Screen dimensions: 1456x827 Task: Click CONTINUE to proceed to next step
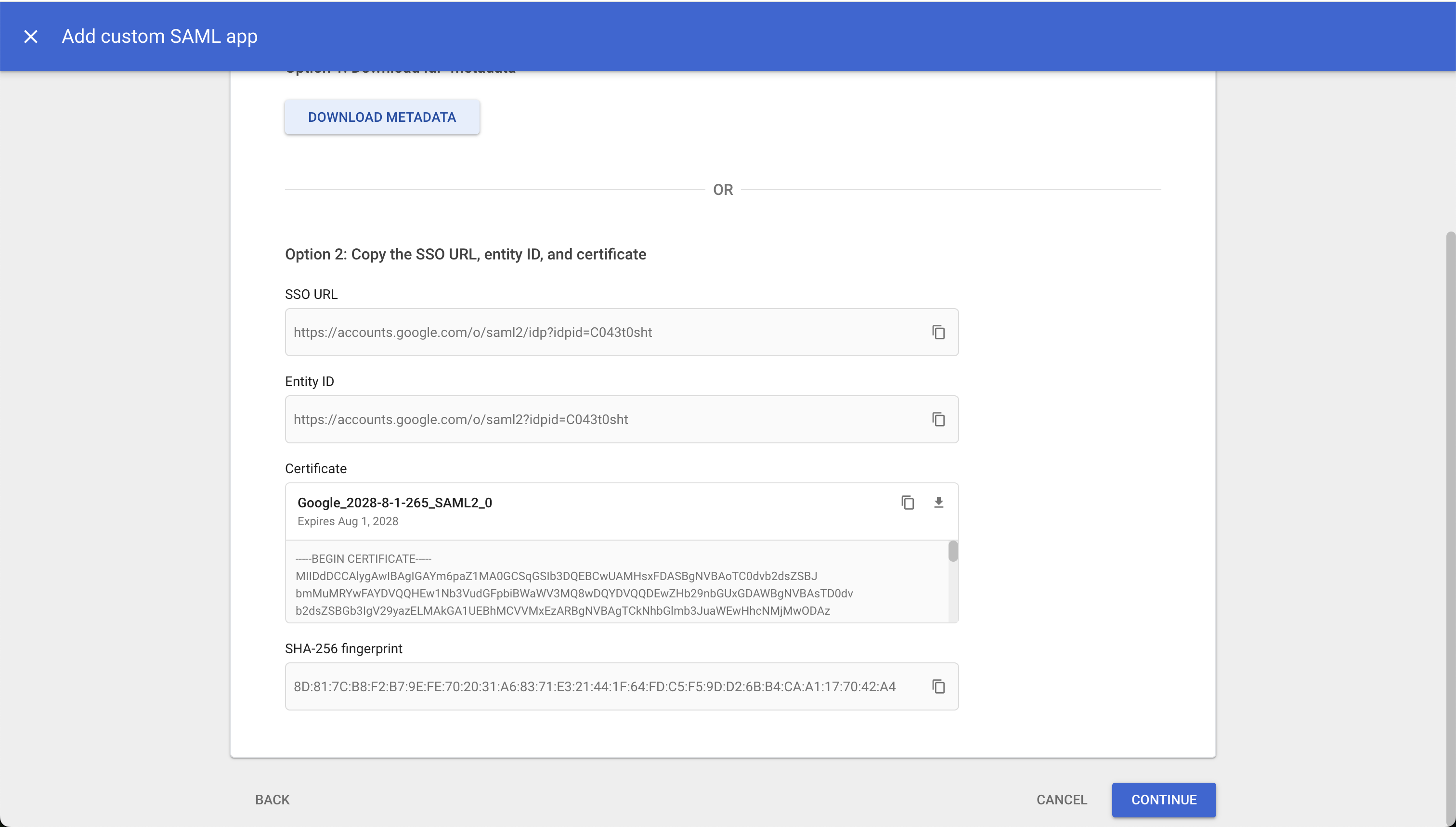pos(1163,799)
